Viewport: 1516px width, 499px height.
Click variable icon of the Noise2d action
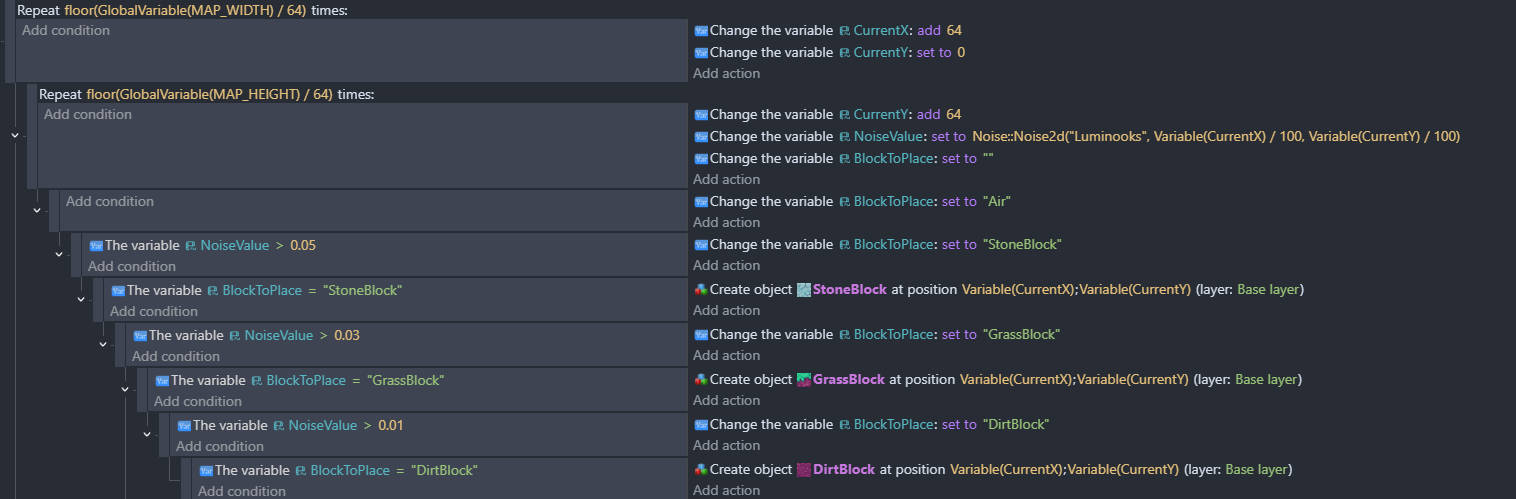tap(700, 137)
